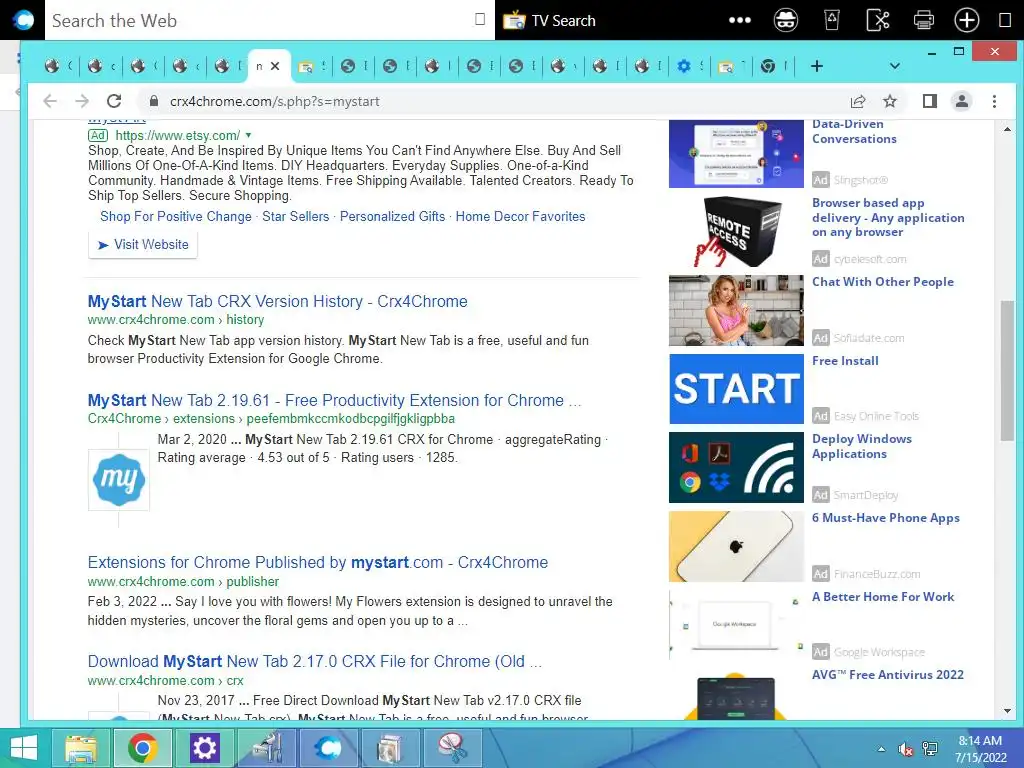1024x768 pixels.
Task: Open the A Better Home For Work ad
Action: pyautogui.click(x=883, y=596)
